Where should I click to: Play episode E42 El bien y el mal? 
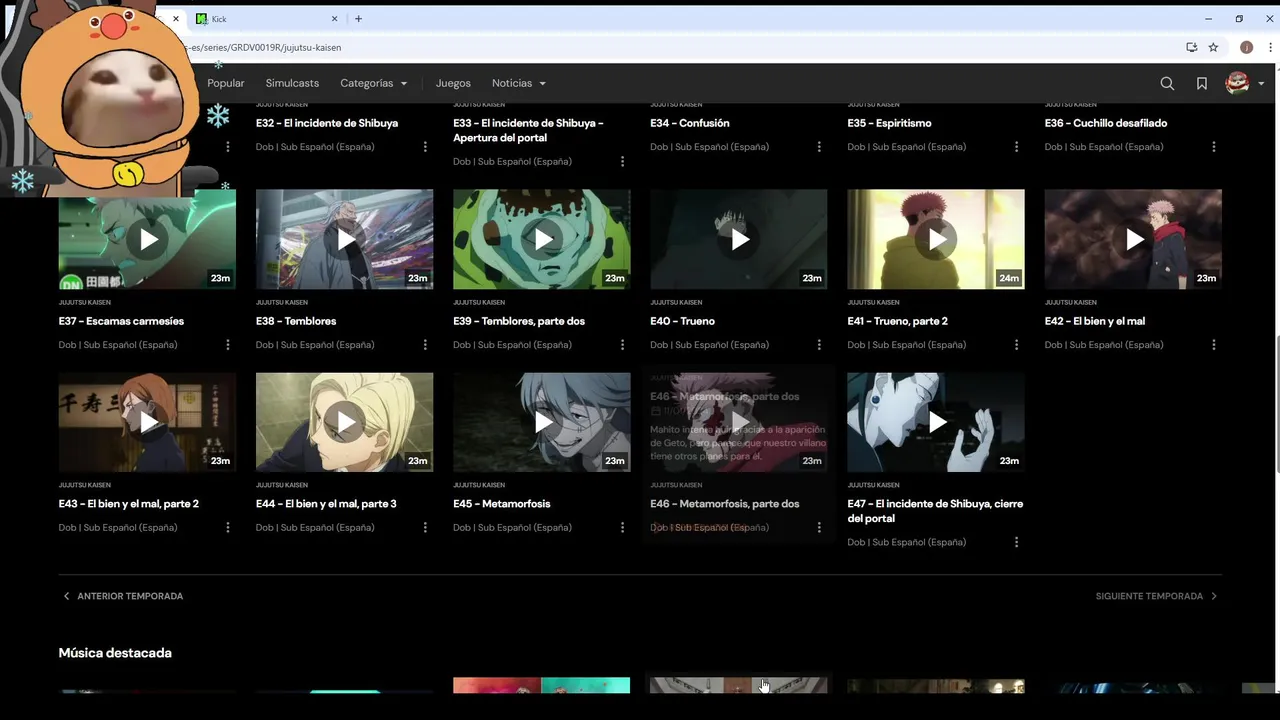(1133, 239)
